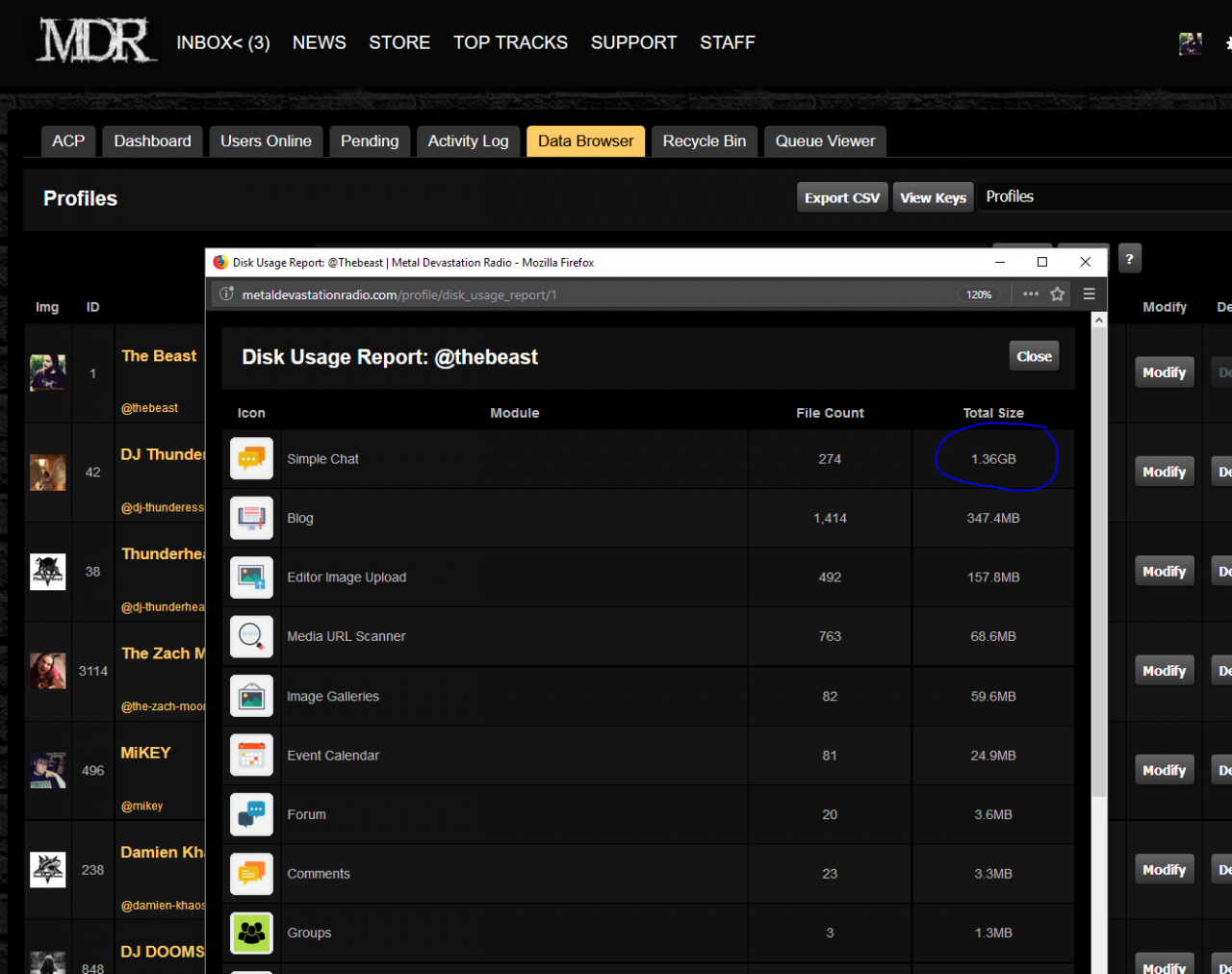Go to NEWS in the top navigation

[x=320, y=42]
